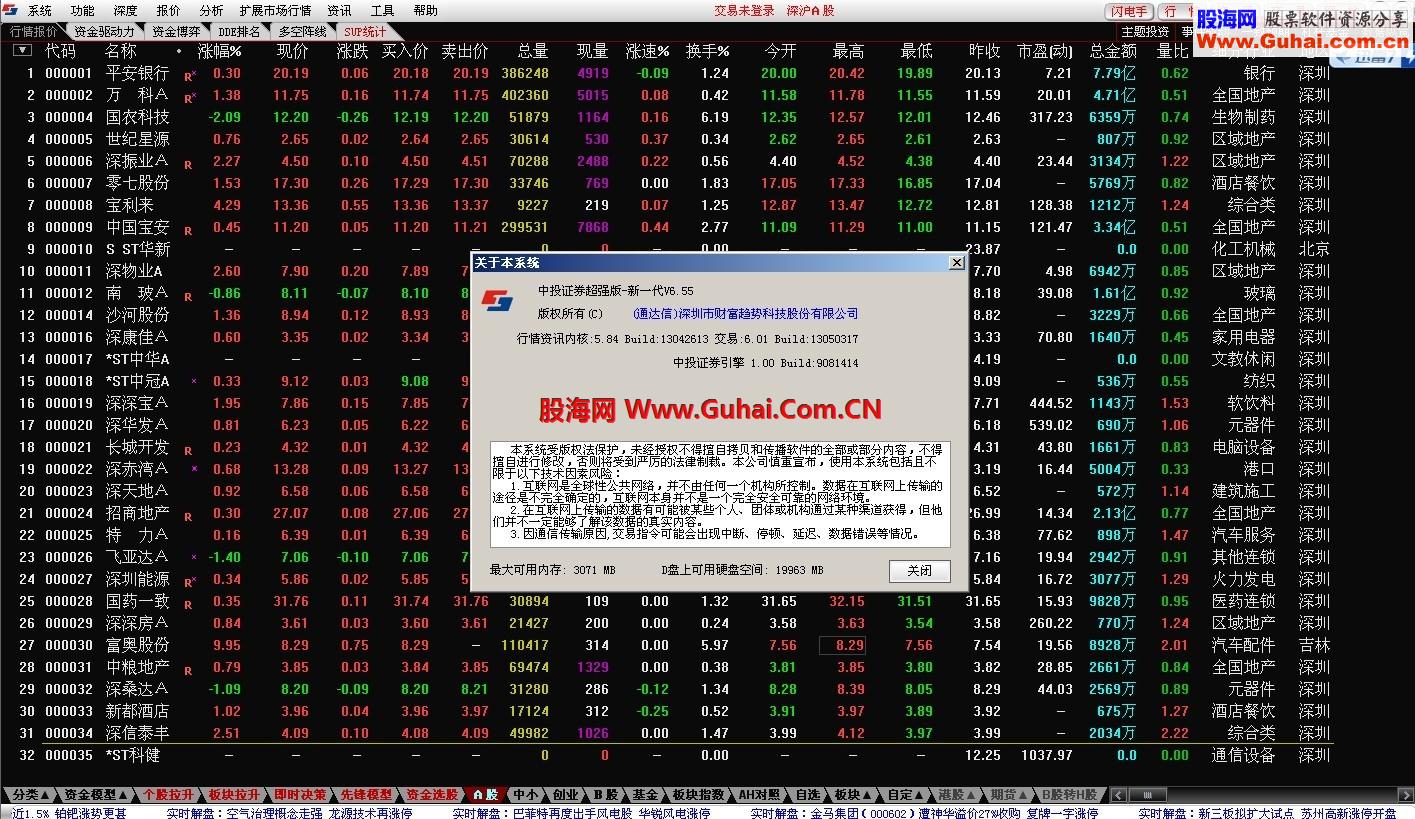The height and width of the screenshot is (819, 1415).
Task: Select the 即时决策 bottom tab
Action: [x=300, y=795]
